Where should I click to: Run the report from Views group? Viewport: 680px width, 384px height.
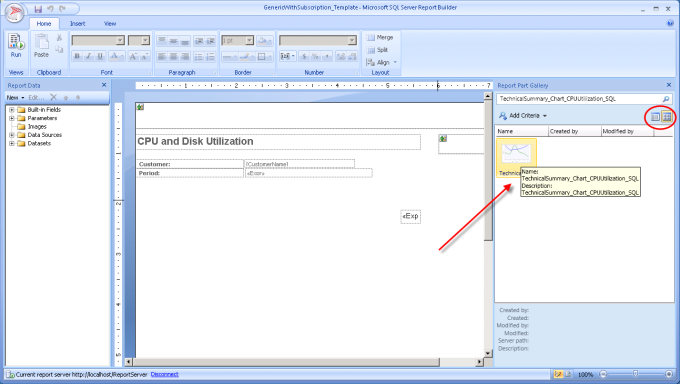16,46
